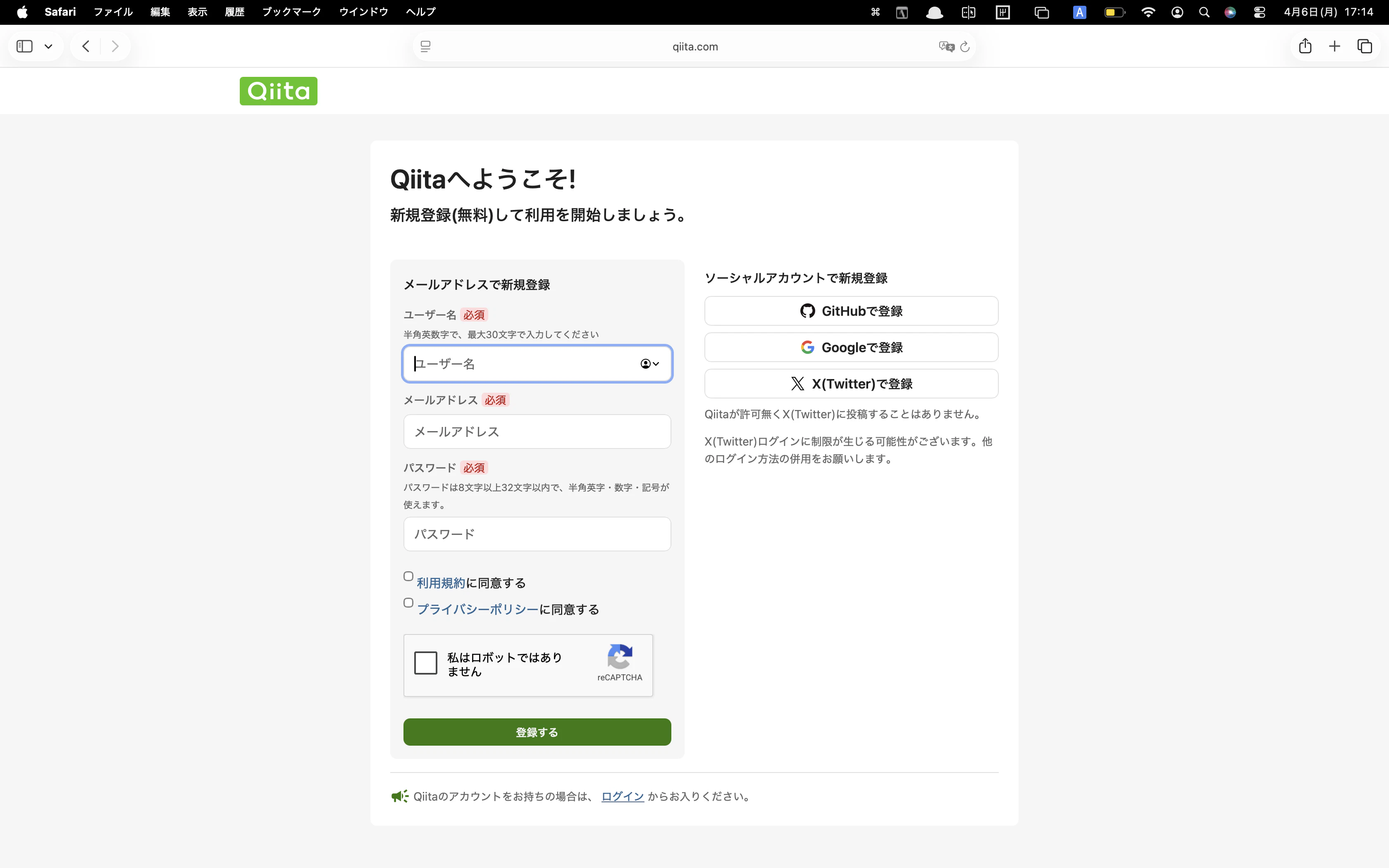Click the user account icon in menu bar
The image size is (1389, 868).
click(x=1177, y=12)
